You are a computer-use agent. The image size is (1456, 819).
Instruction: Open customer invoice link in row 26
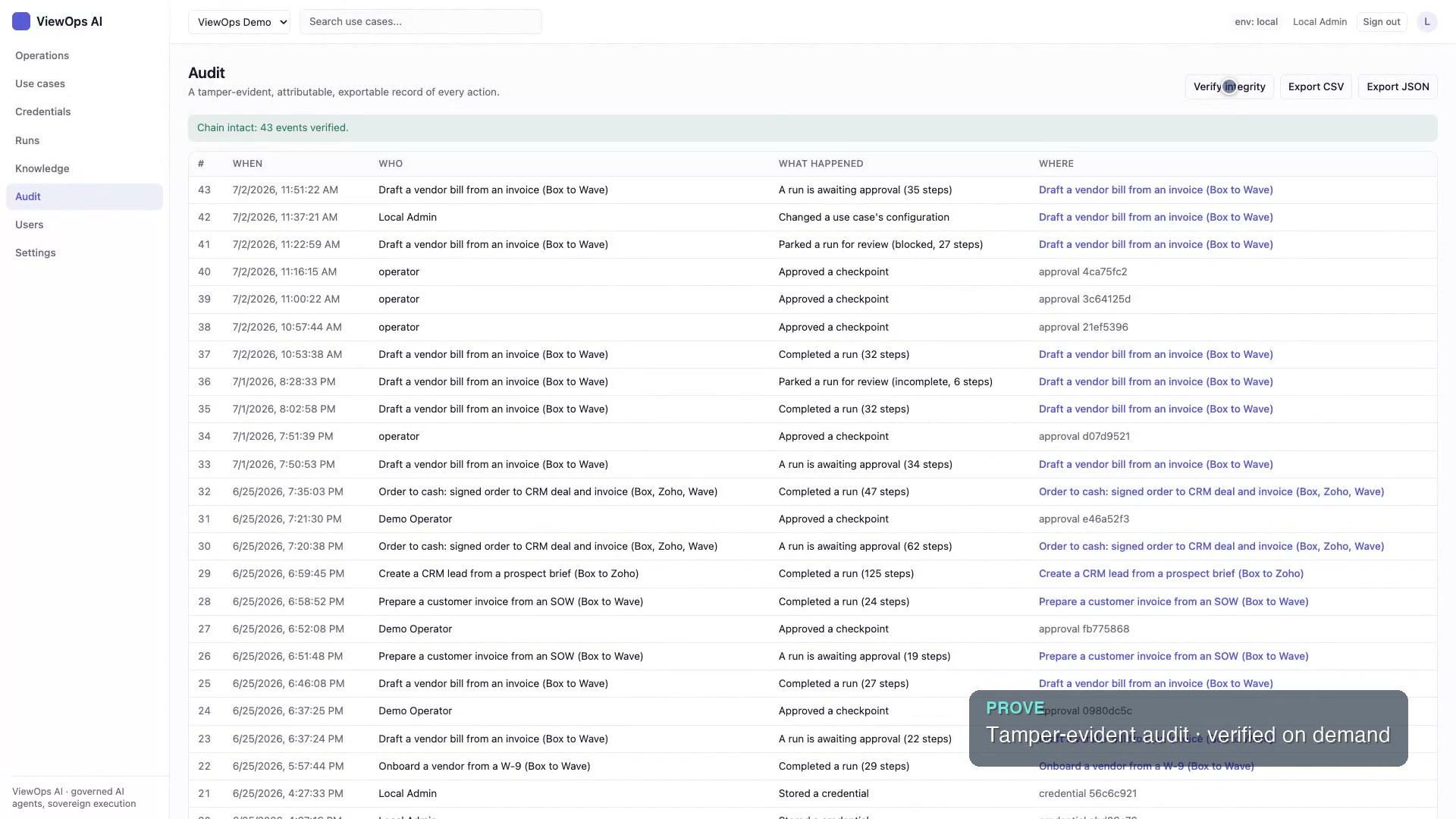point(1173,656)
